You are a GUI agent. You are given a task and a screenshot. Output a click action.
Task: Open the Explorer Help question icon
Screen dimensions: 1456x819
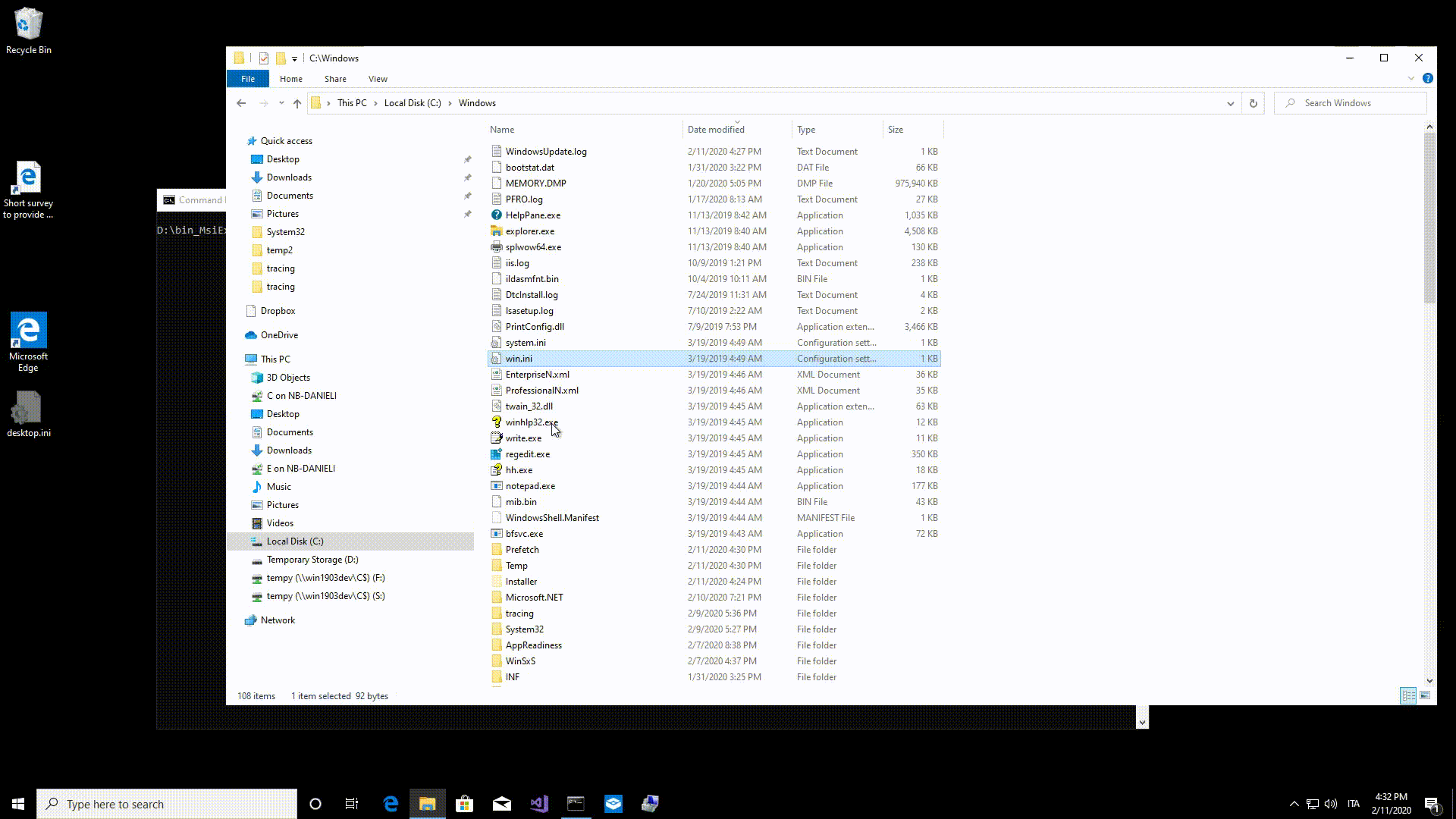click(1427, 78)
